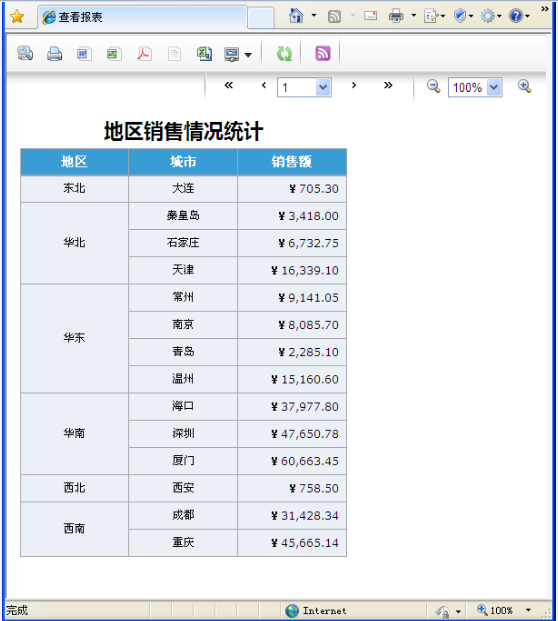Refresh the report with green arrows icon
This screenshot has height=621, width=558.
[x=284, y=53]
